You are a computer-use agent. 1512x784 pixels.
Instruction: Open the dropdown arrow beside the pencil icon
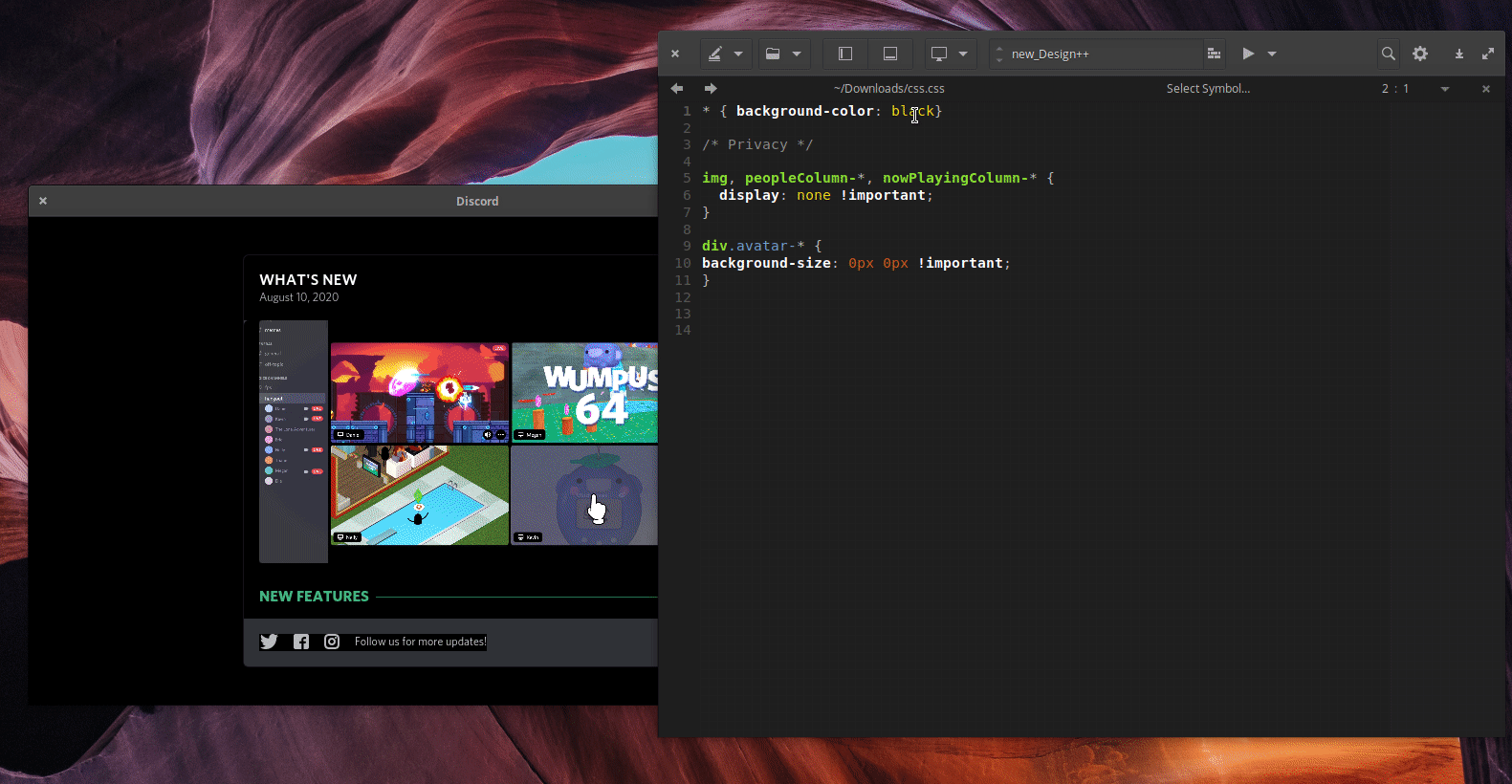pos(738,54)
